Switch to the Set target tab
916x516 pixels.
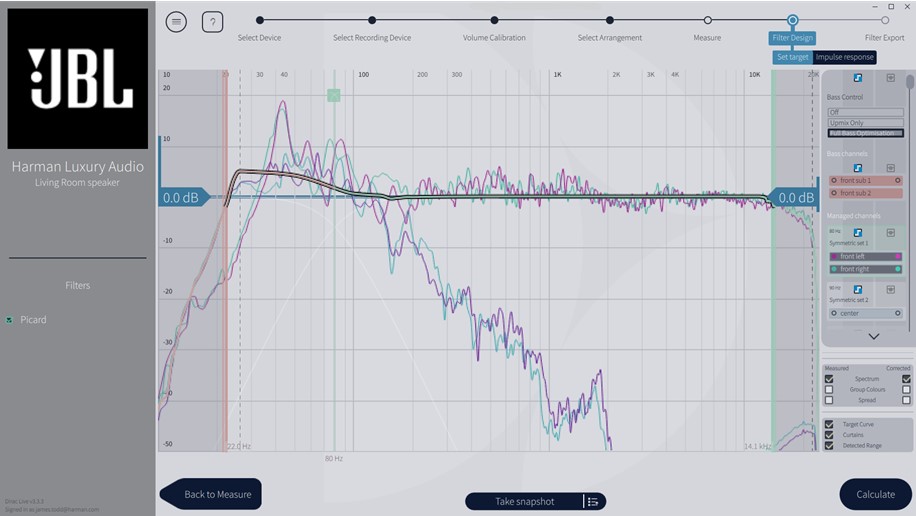coord(793,57)
